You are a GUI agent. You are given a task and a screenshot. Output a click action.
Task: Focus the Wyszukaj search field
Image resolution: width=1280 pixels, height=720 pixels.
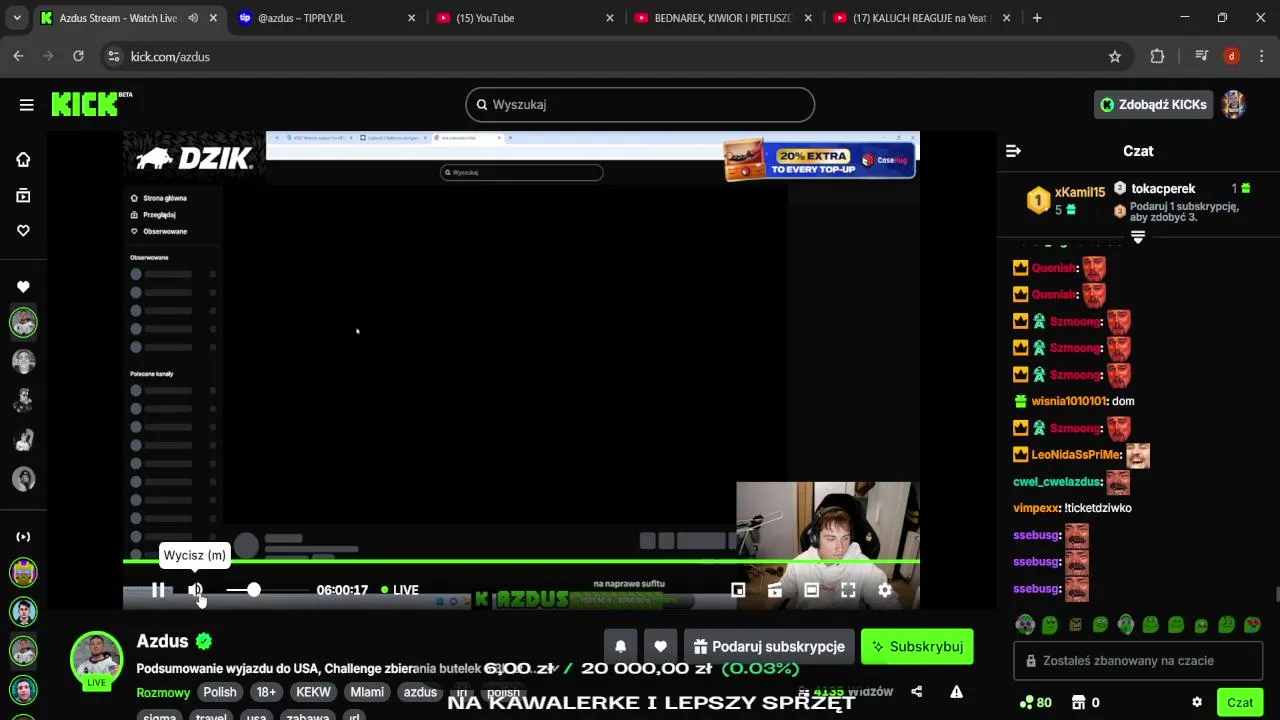tap(640, 104)
